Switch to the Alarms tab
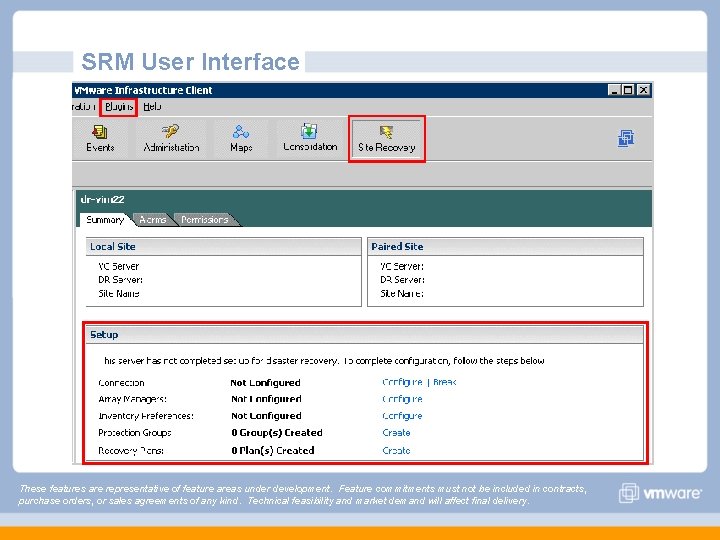 (x=152, y=219)
